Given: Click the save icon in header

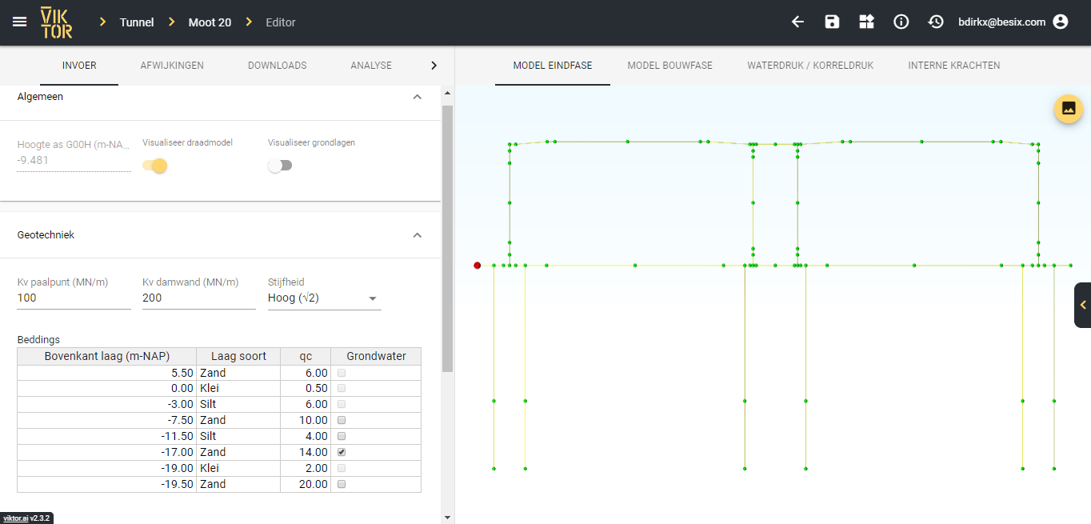Looking at the screenshot, I should [x=832, y=22].
